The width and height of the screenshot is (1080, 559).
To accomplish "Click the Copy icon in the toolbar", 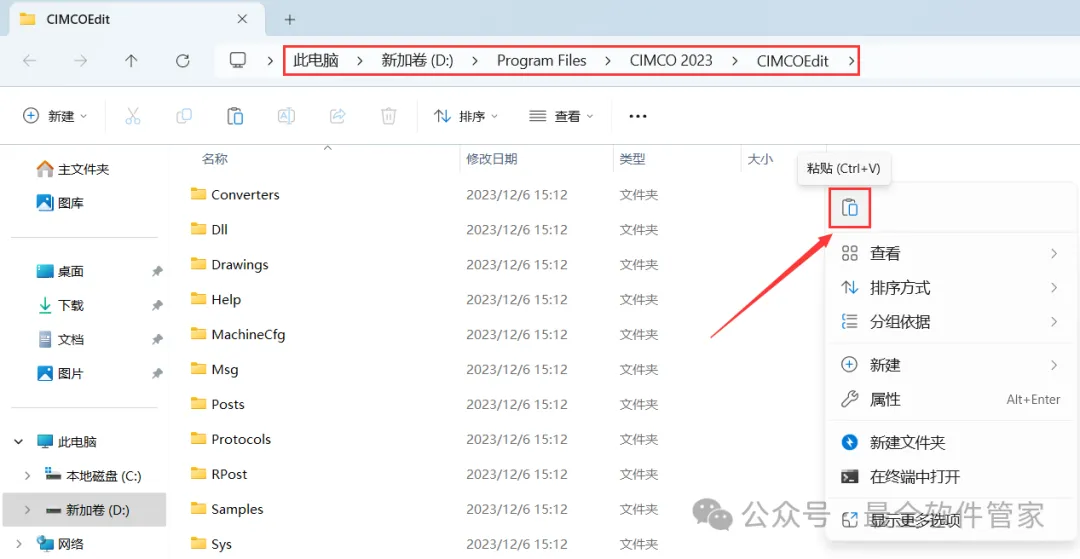I will coord(184,116).
